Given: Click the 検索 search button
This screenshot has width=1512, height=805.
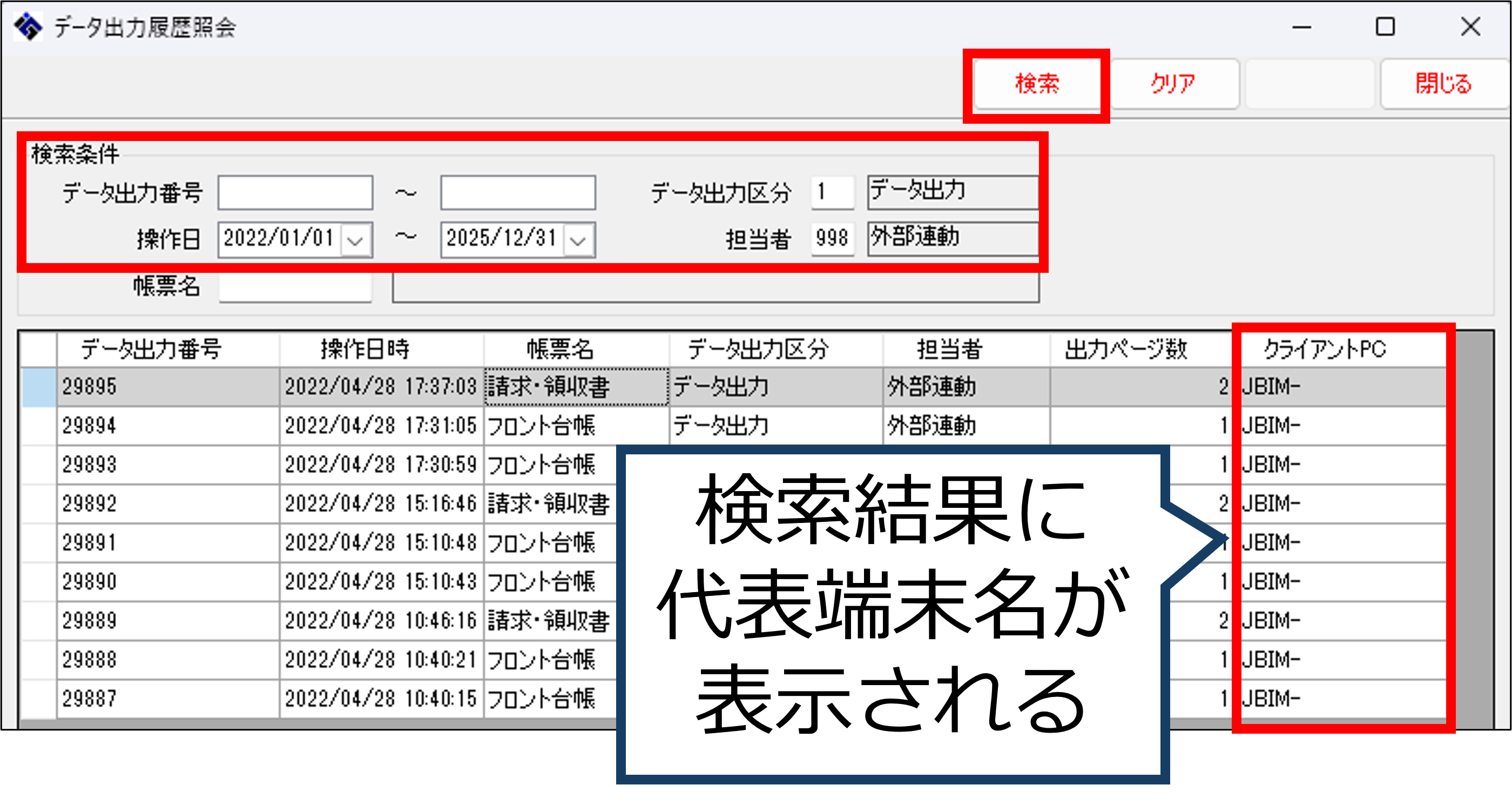Looking at the screenshot, I should 1037,84.
